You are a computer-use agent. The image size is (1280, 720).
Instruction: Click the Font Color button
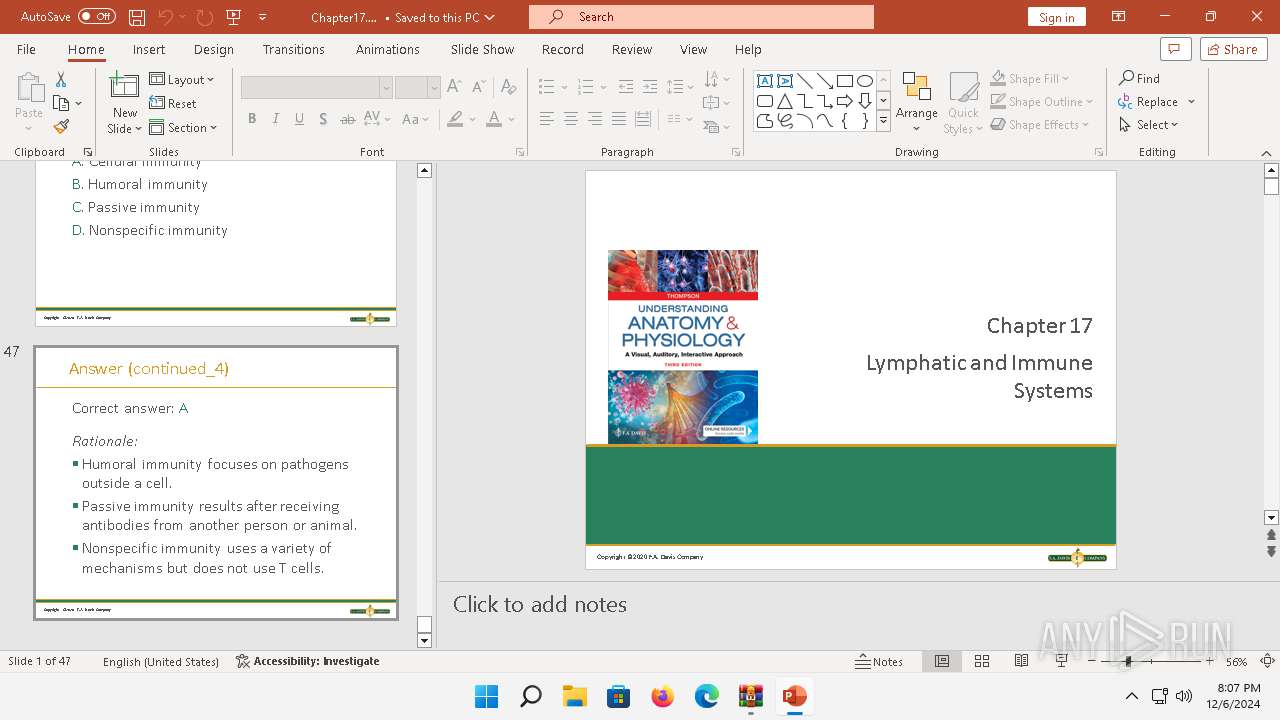[x=493, y=119]
